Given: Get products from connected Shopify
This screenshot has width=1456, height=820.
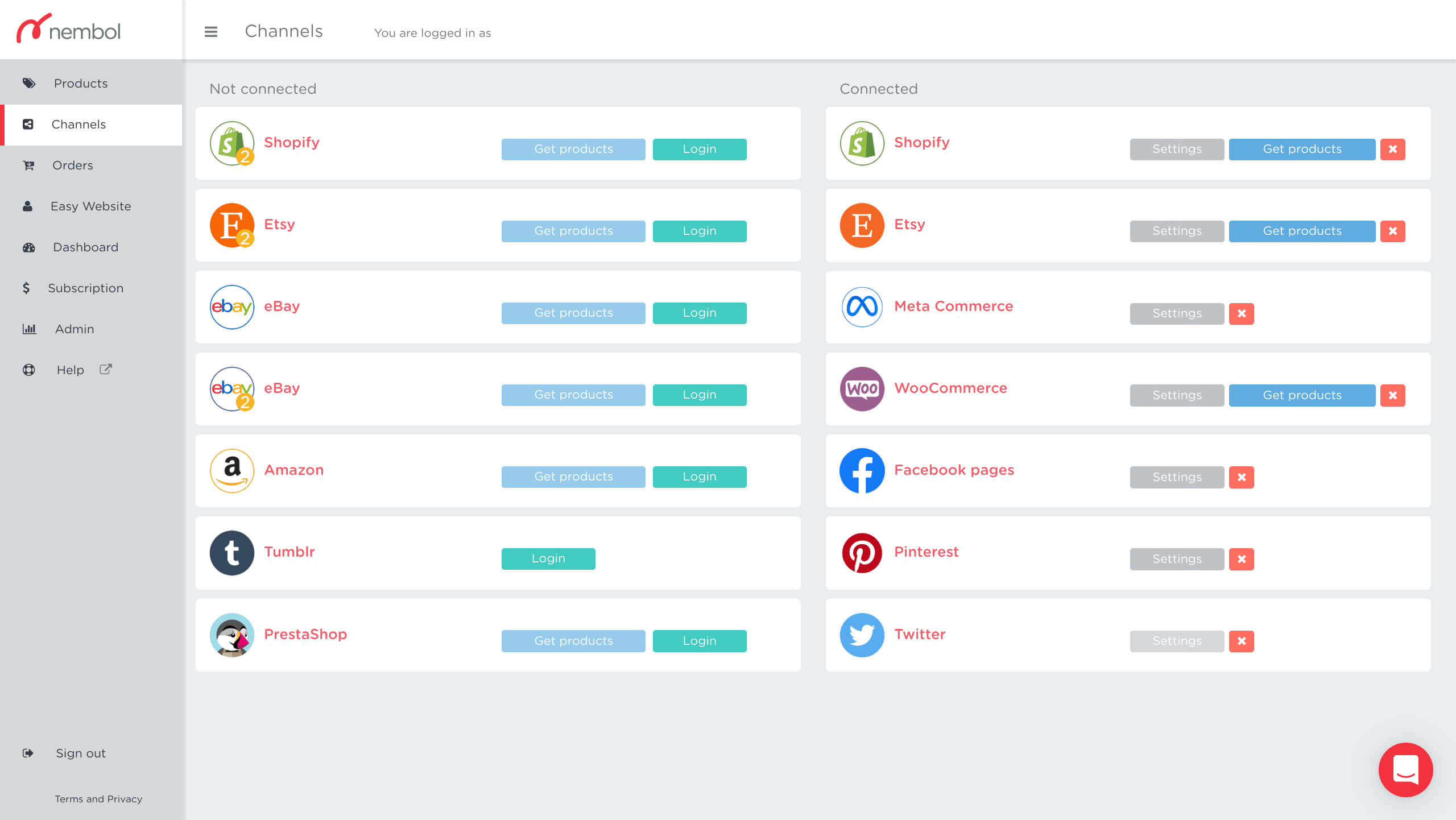Looking at the screenshot, I should [1302, 150].
